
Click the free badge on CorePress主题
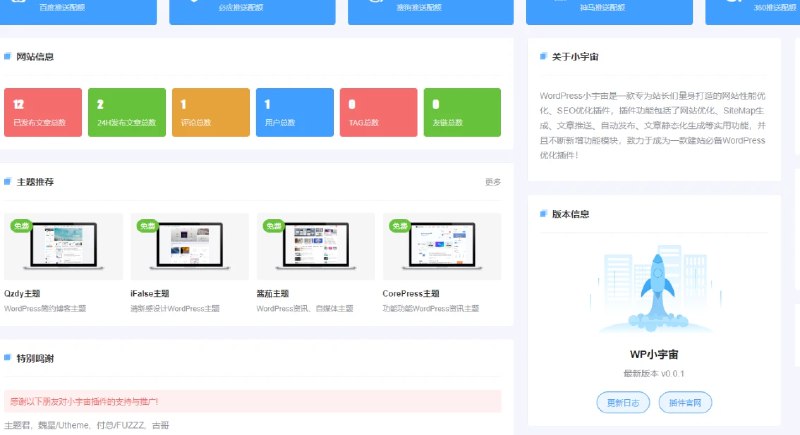pos(400,225)
